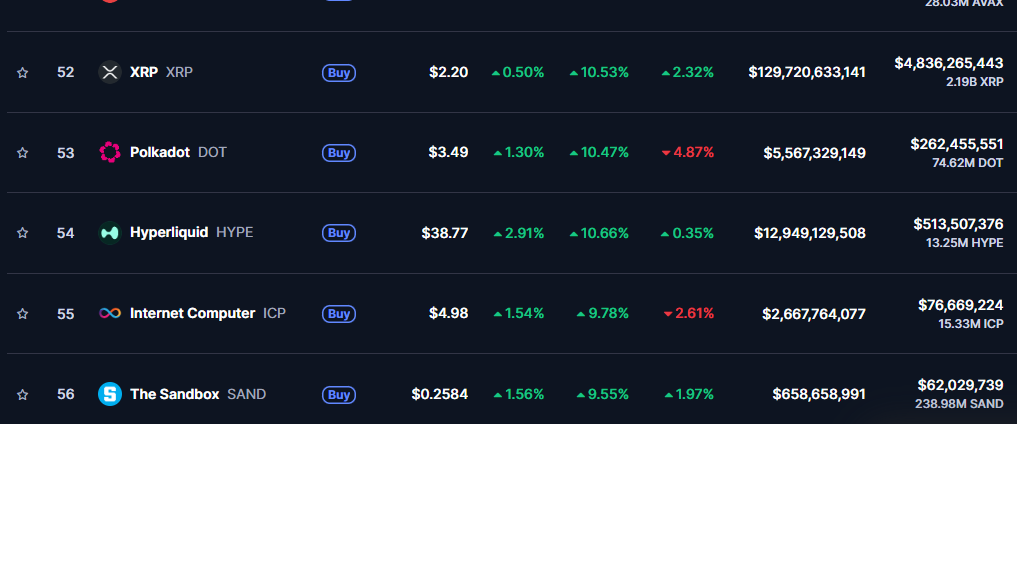Image resolution: width=1017 pixels, height=573 pixels.
Task: Click Buy beside Internet Computer ICP
Action: (x=339, y=314)
